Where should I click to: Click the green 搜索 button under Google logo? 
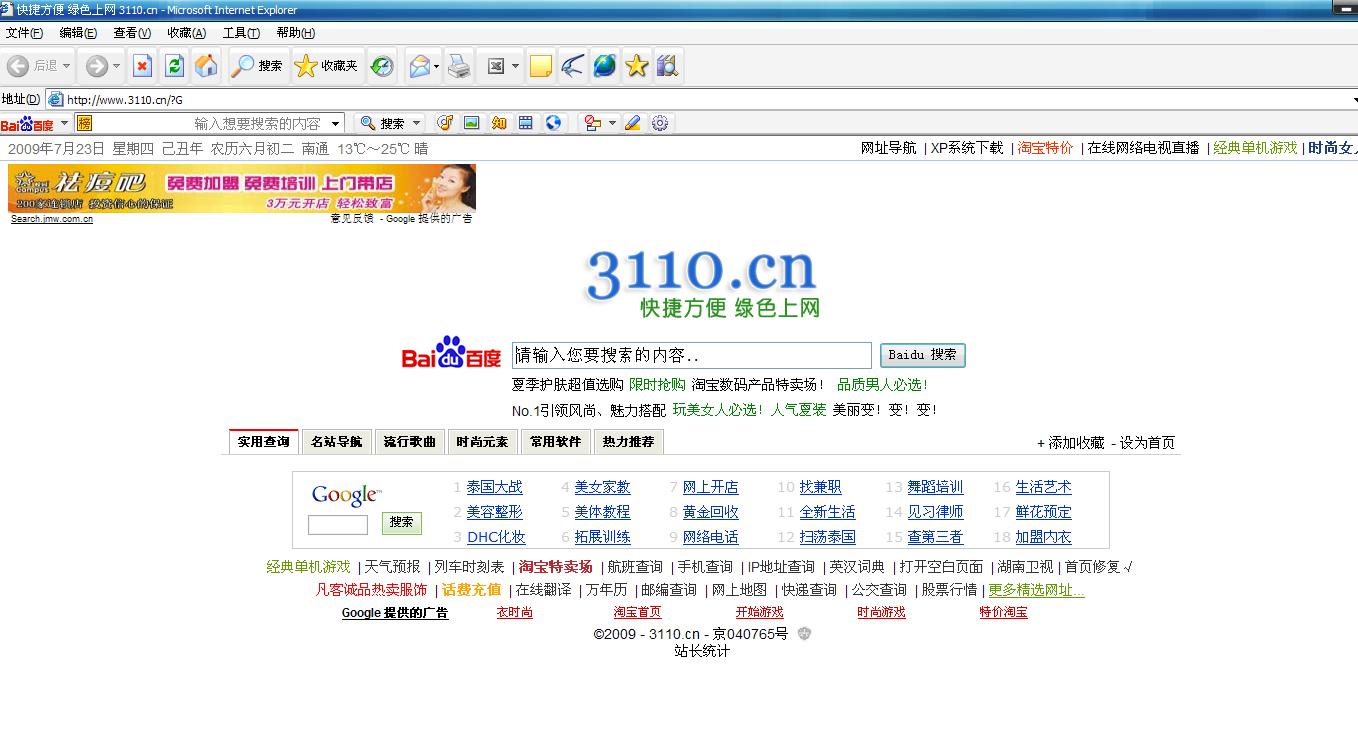pos(401,523)
